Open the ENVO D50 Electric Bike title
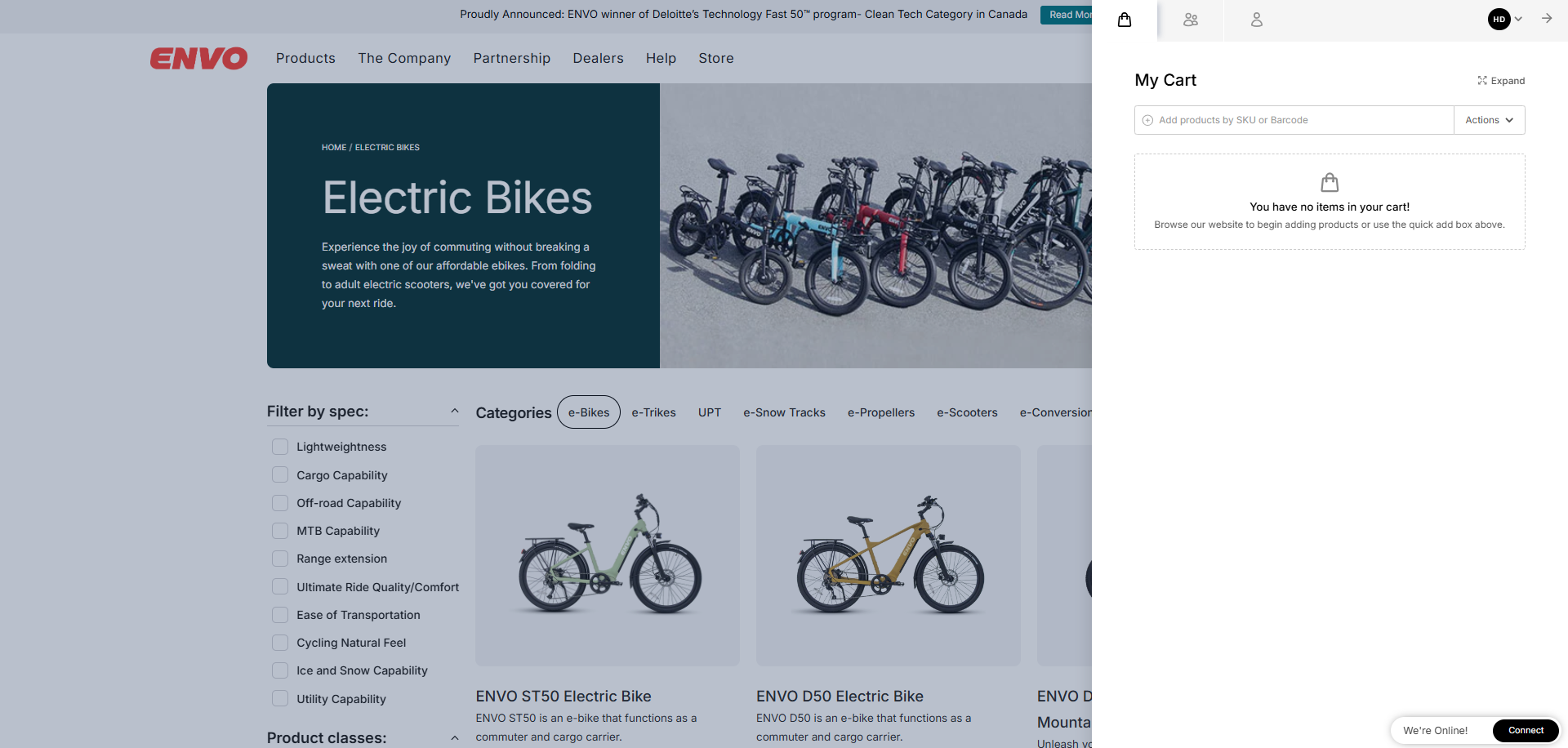1568x748 pixels. click(840, 697)
